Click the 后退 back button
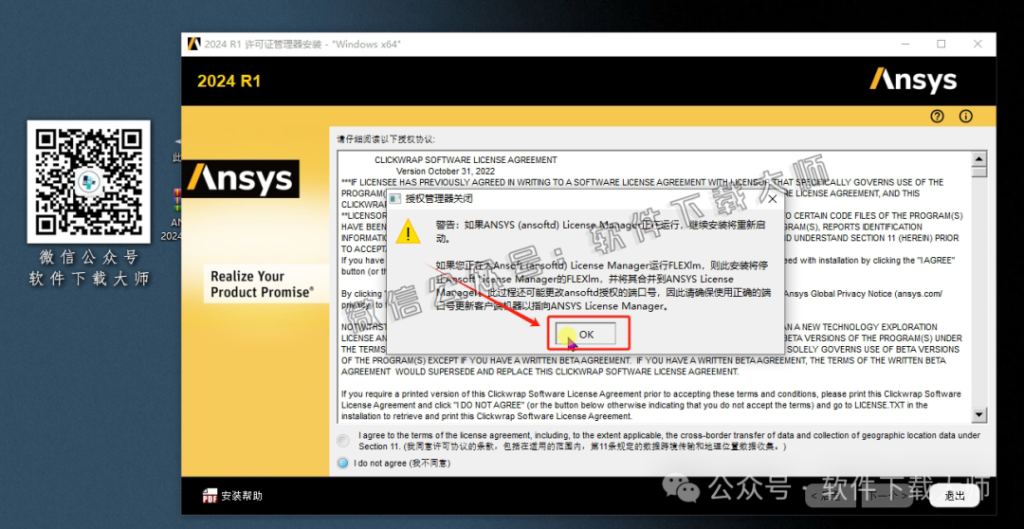This screenshot has height=529, width=1024. pos(832,496)
